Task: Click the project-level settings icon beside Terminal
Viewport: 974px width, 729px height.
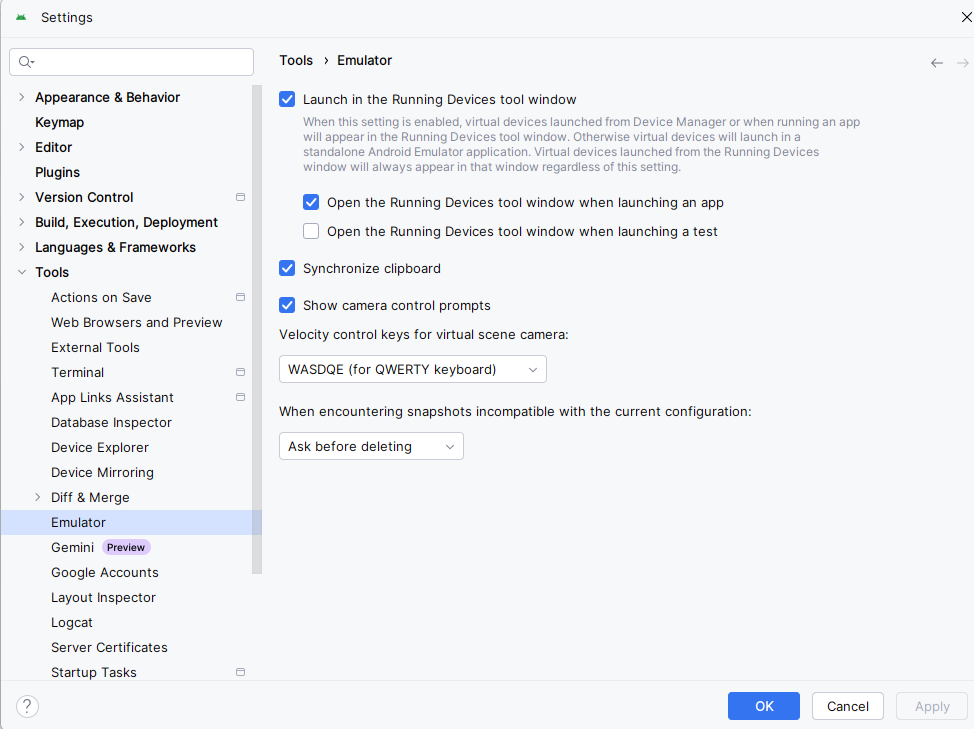Action: pos(240,372)
